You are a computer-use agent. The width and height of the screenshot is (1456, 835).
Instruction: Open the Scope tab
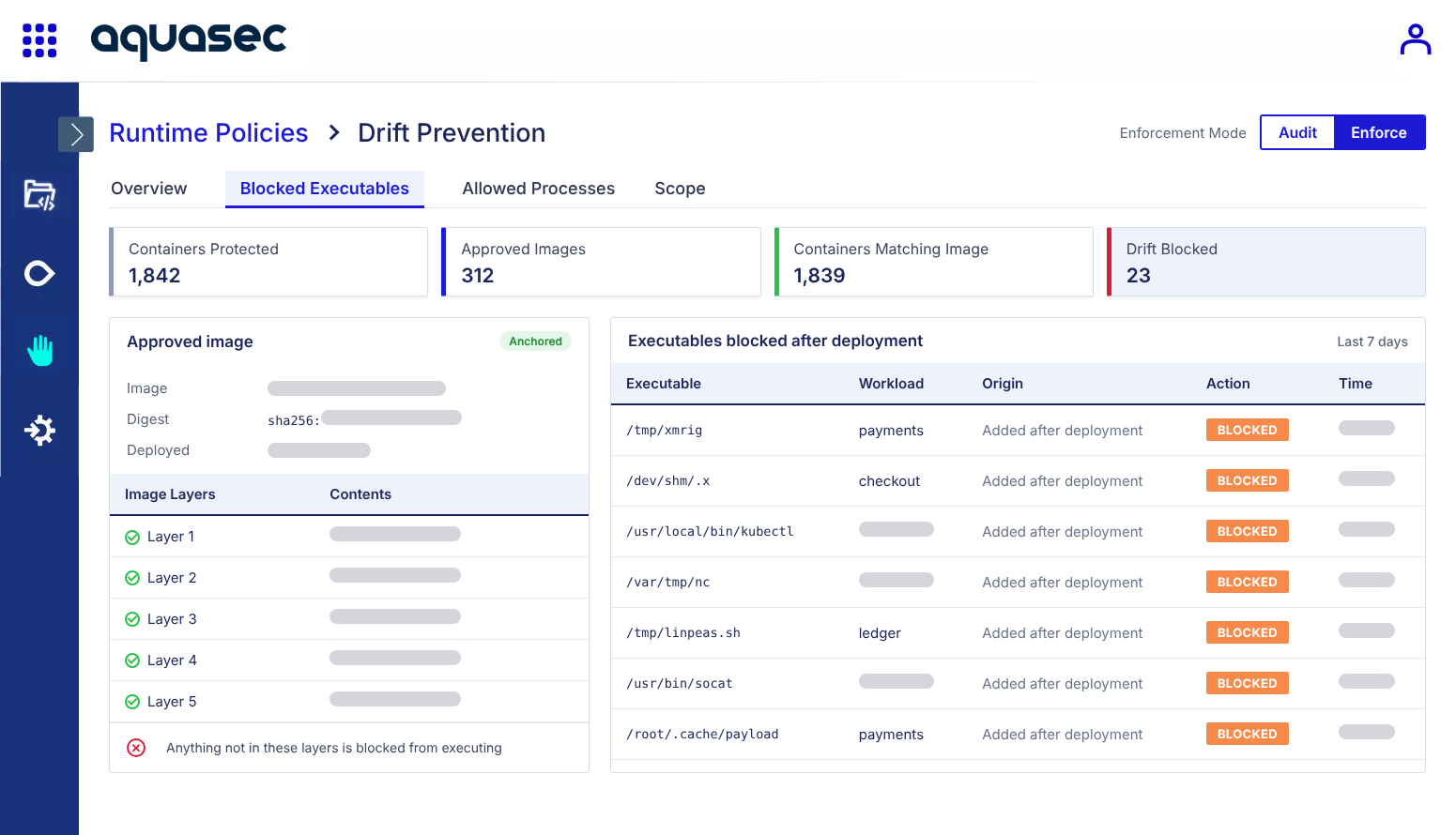pos(680,189)
